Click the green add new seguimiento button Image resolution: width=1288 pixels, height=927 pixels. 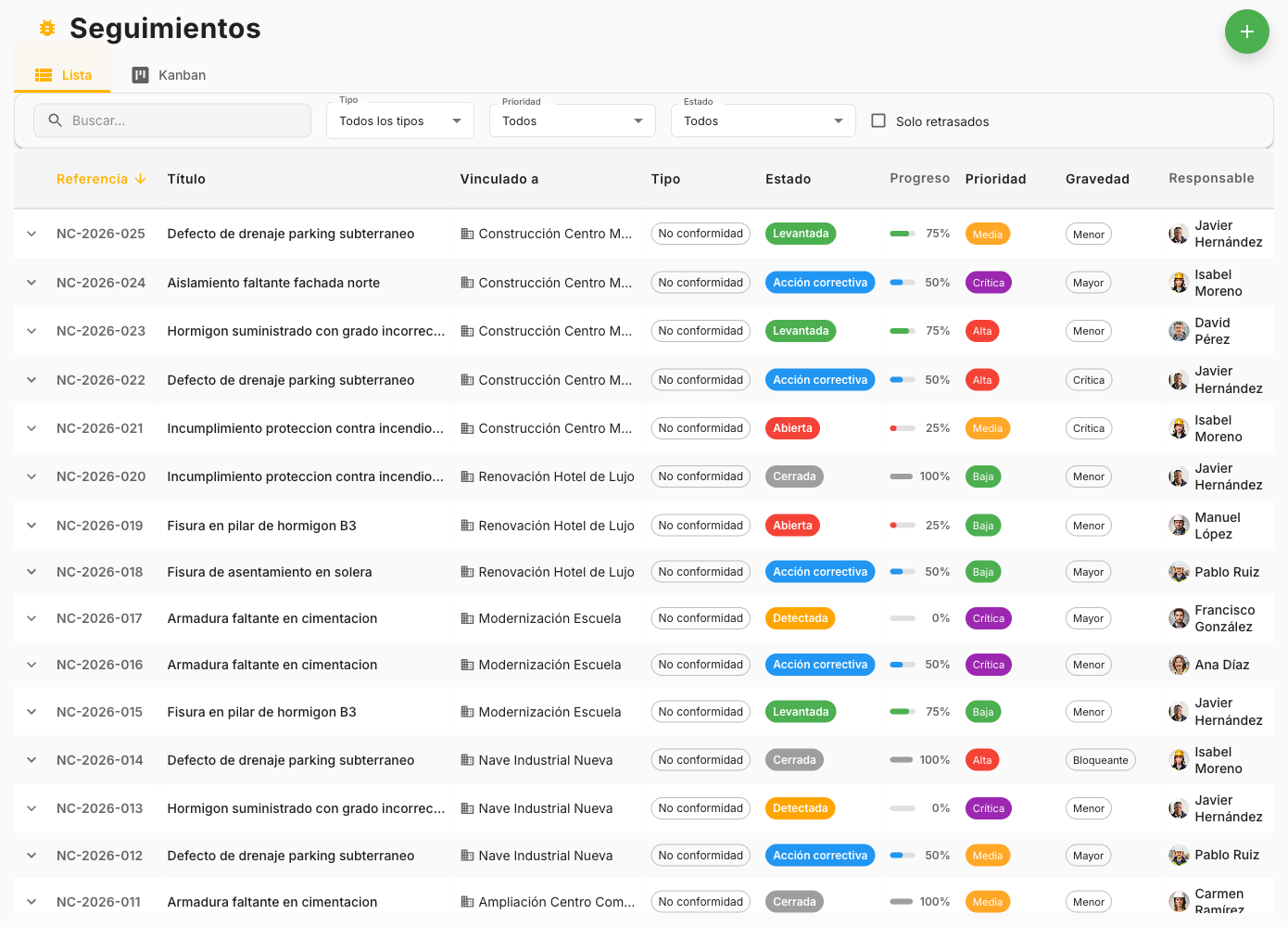click(1246, 32)
